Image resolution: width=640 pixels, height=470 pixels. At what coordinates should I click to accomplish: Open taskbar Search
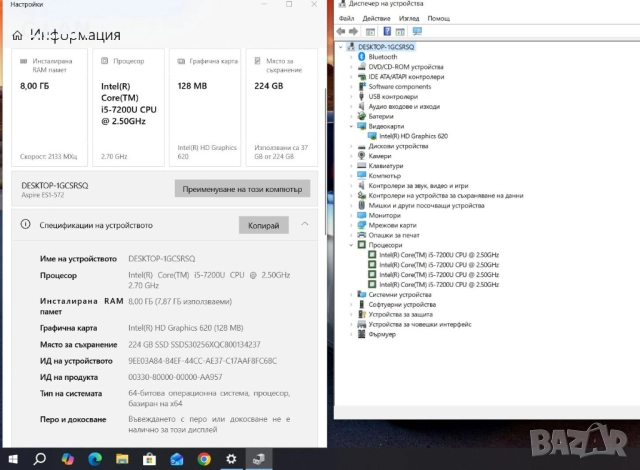pyautogui.click(x=40, y=459)
